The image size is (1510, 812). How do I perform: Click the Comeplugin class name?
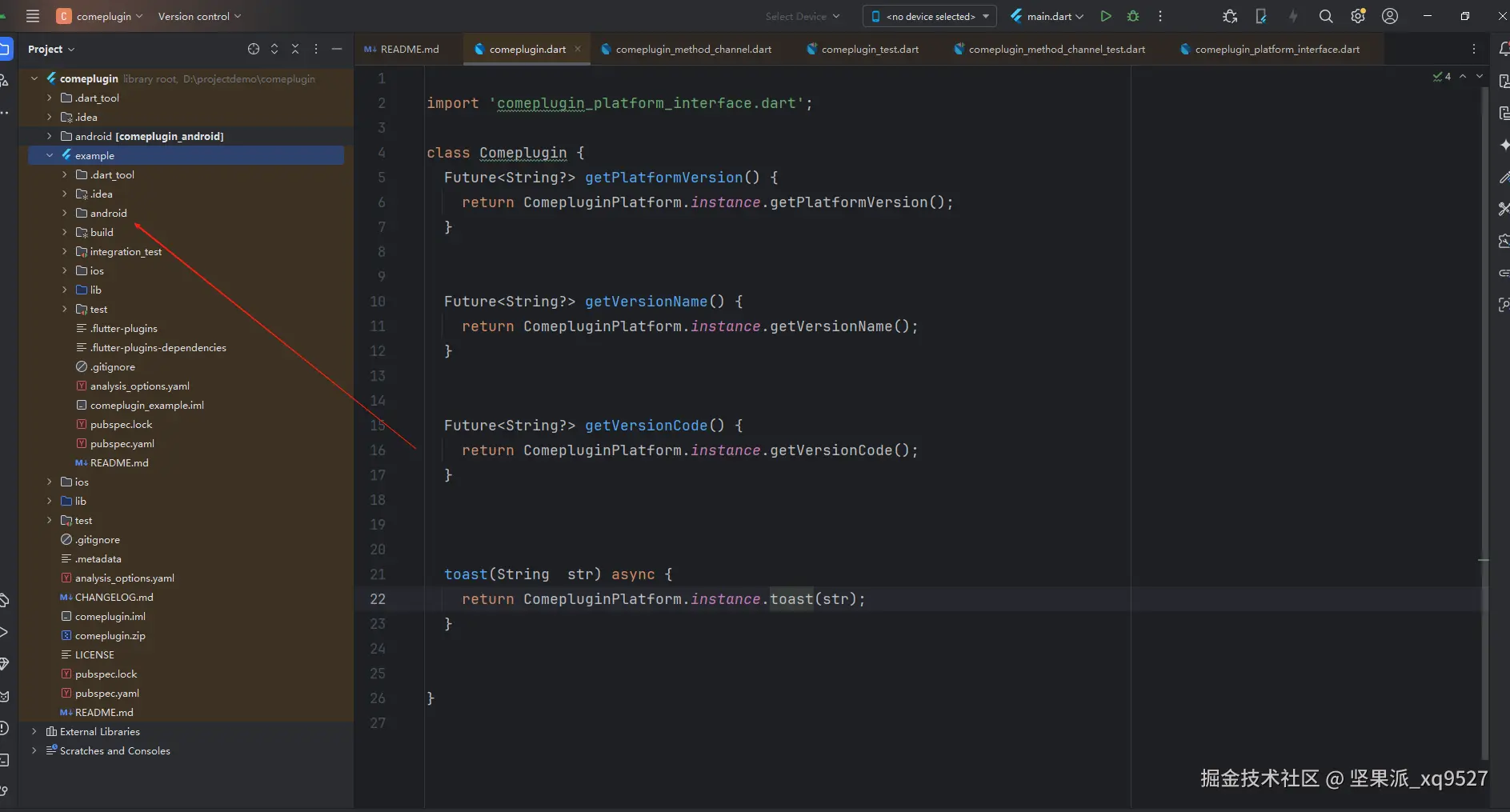pos(523,153)
